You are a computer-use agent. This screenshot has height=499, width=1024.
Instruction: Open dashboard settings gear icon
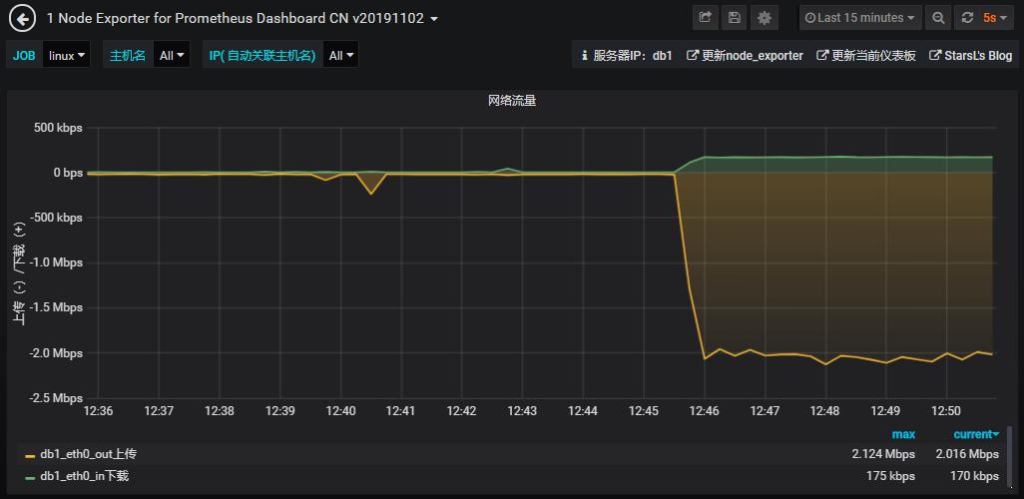(765, 18)
